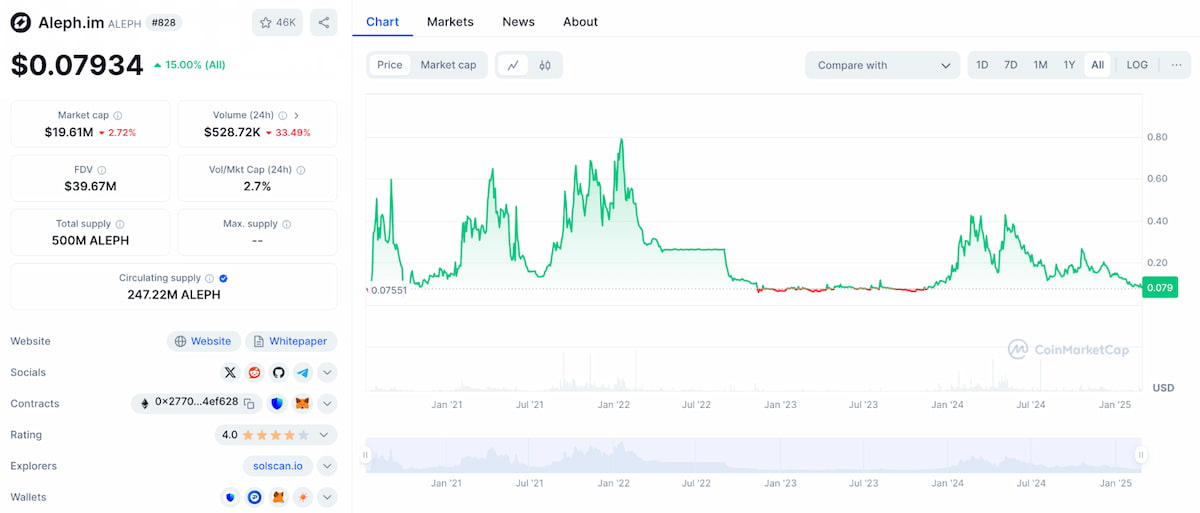This screenshot has width=1200, height=513.
Task: Click the 15.00% (All) change indicator
Action: click(x=189, y=65)
